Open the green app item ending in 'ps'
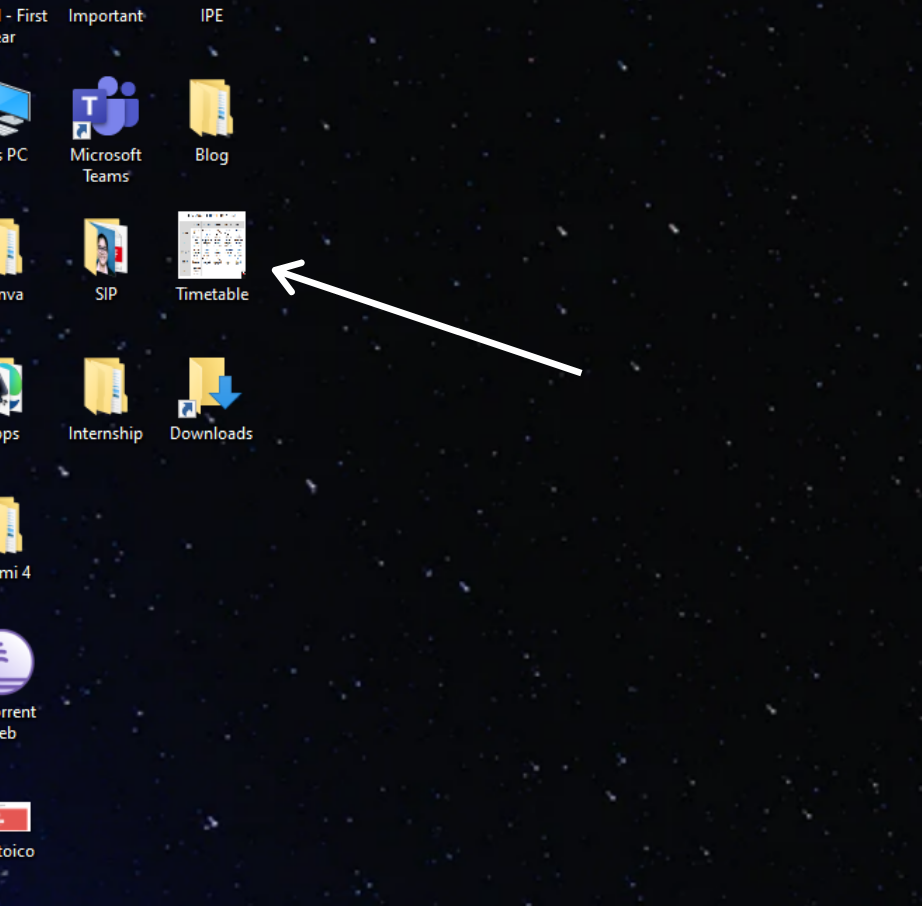Screen dimensions: 922x906 (x=8, y=385)
